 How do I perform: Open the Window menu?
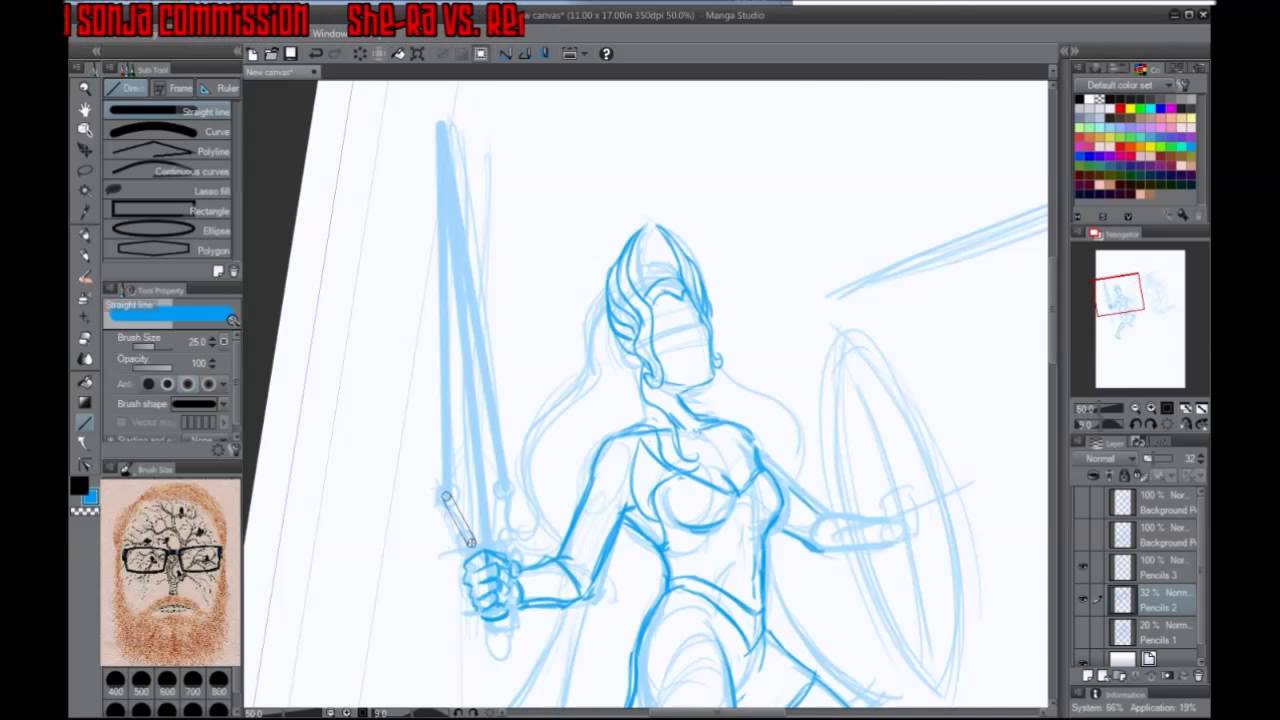click(x=329, y=34)
